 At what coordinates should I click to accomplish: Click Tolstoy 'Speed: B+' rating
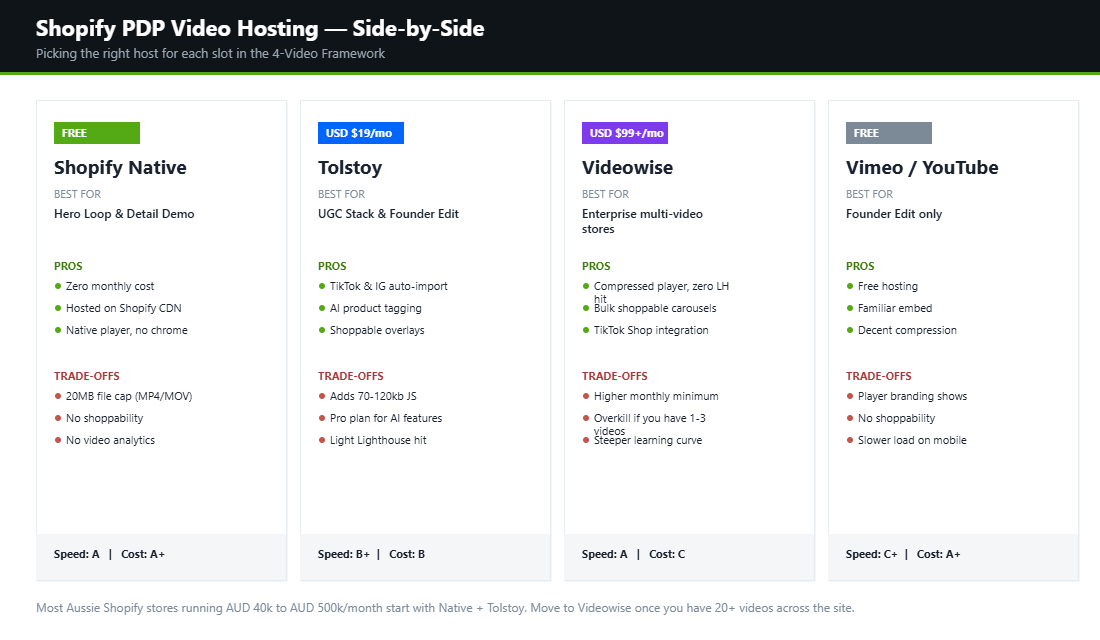343,554
